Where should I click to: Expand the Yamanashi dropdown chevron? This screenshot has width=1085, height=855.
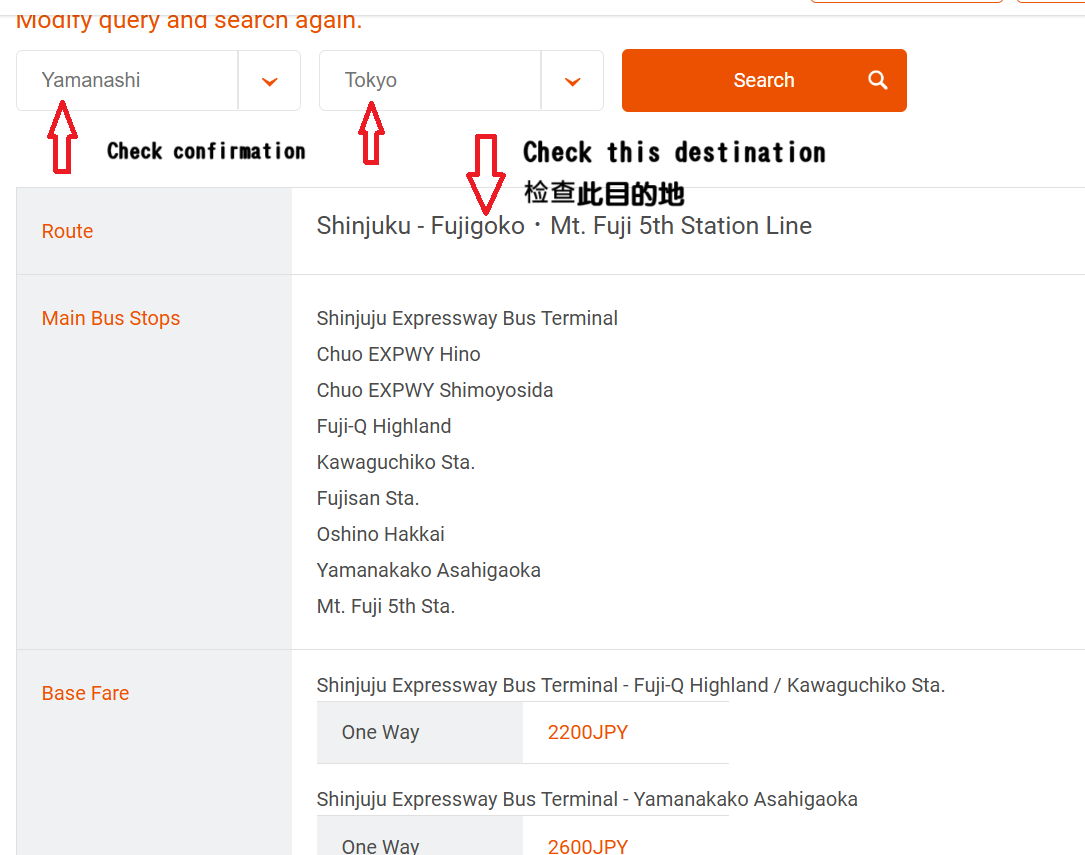pos(269,81)
